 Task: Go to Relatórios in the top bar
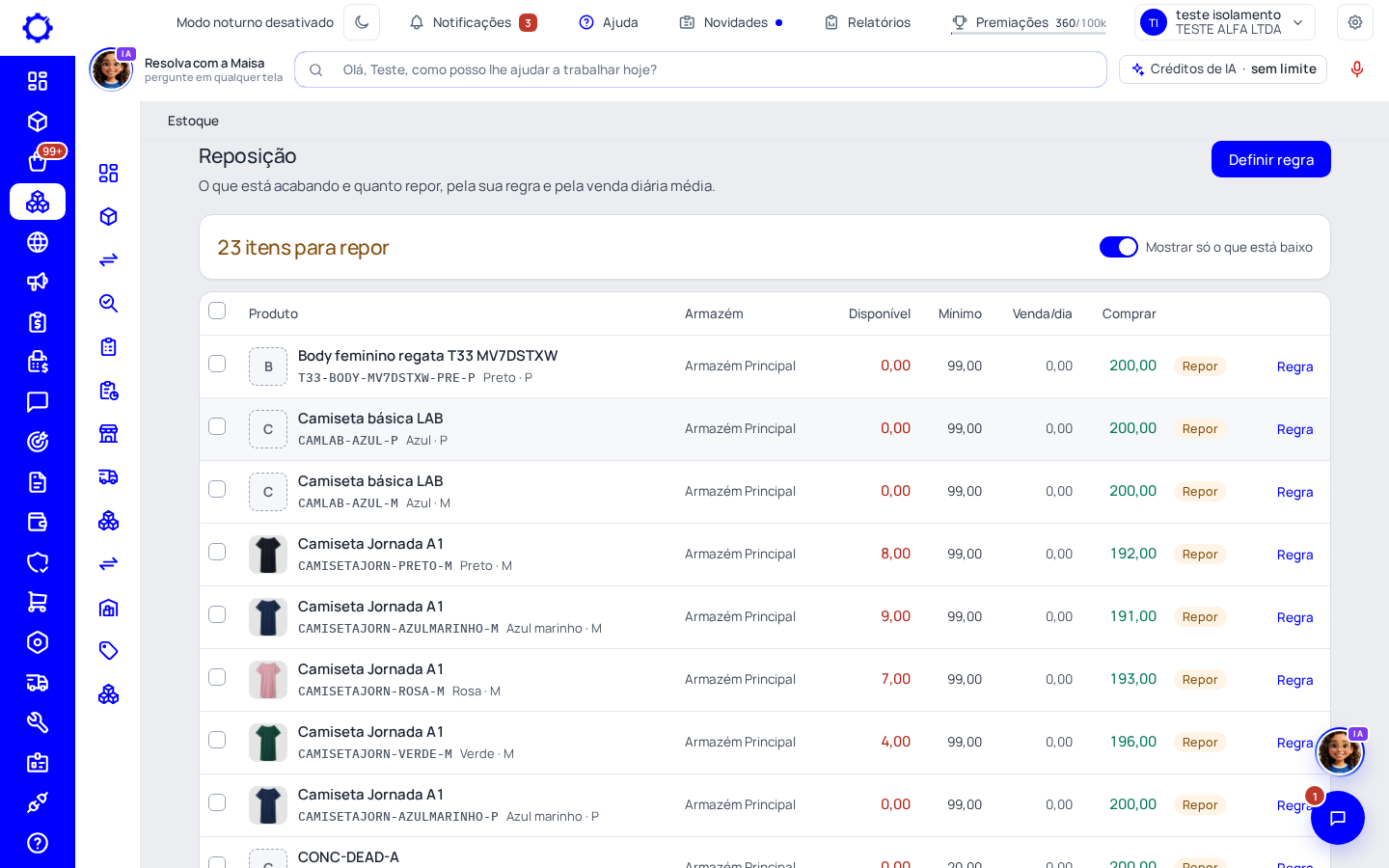click(867, 22)
